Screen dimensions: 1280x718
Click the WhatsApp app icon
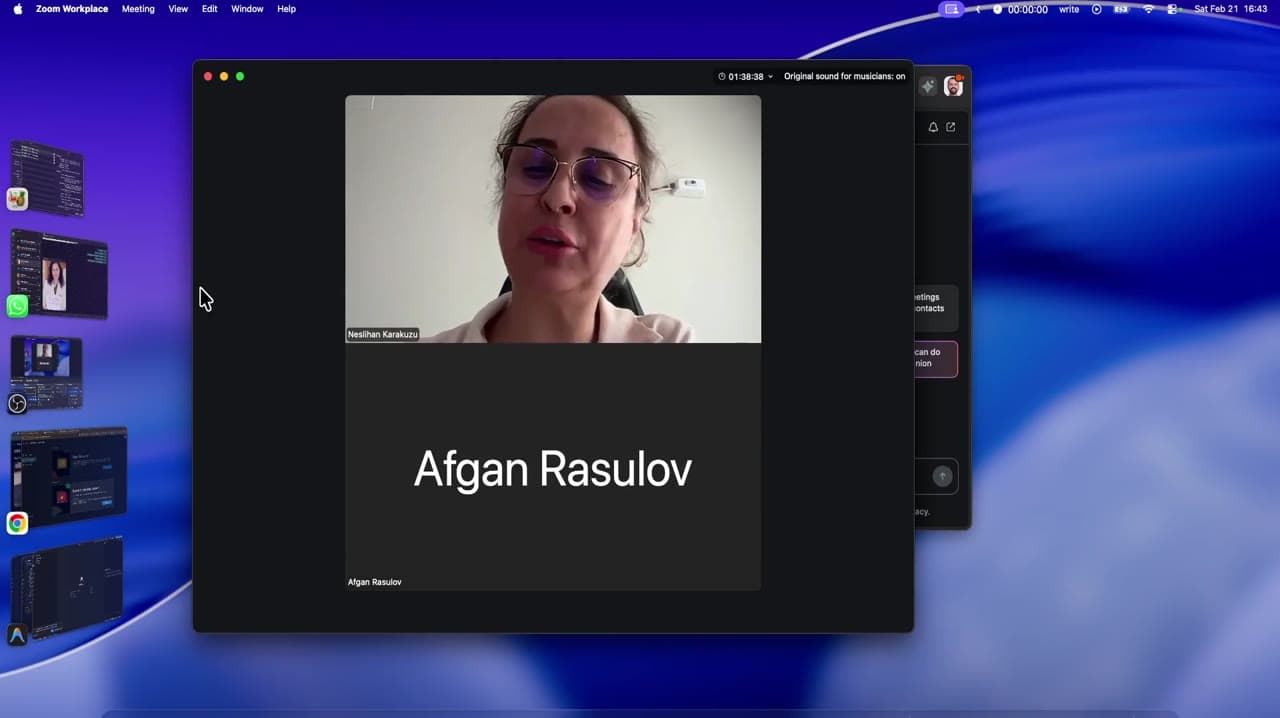pyautogui.click(x=18, y=306)
